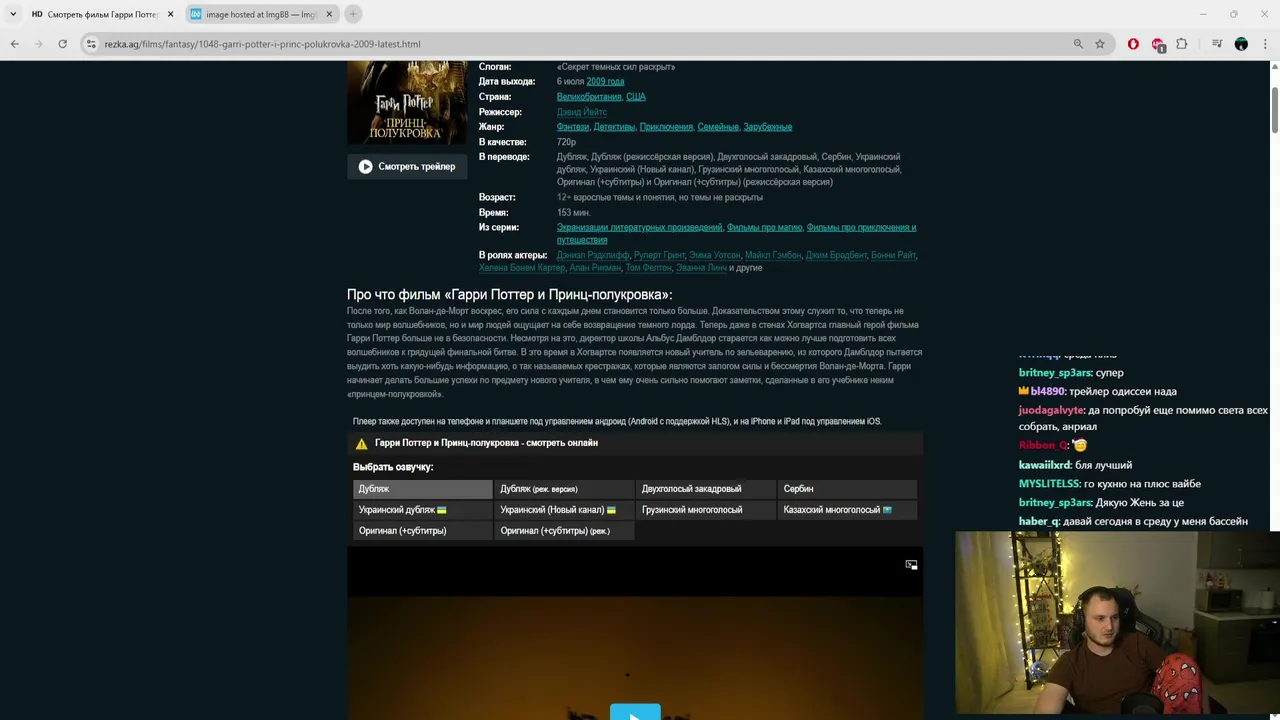This screenshot has width=1280, height=720.
Task: Open Экранизации литературных произведений series link
Action: coord(639,228)
